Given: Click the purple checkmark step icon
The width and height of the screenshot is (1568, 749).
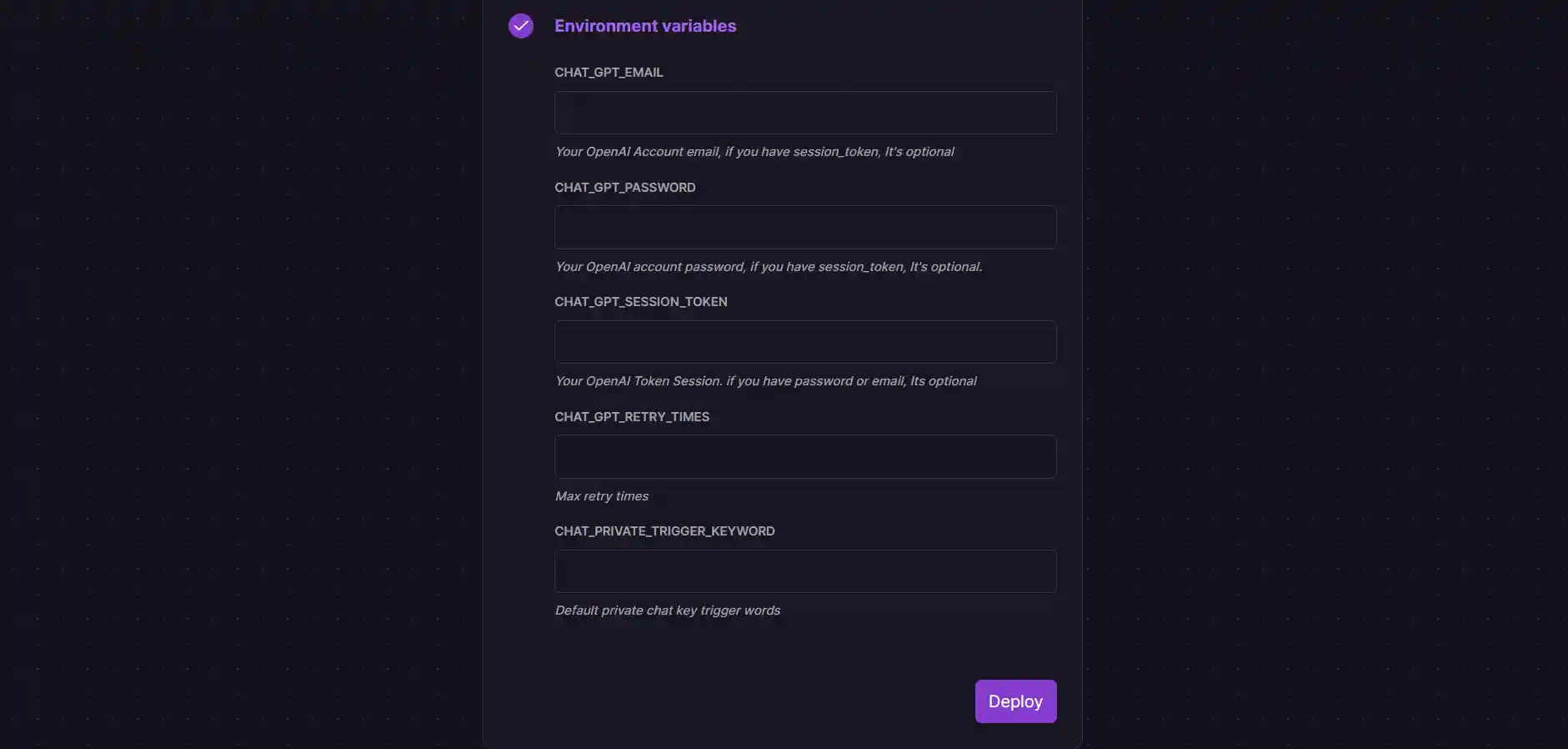Looking at the screenshot, I should [521, 26].
